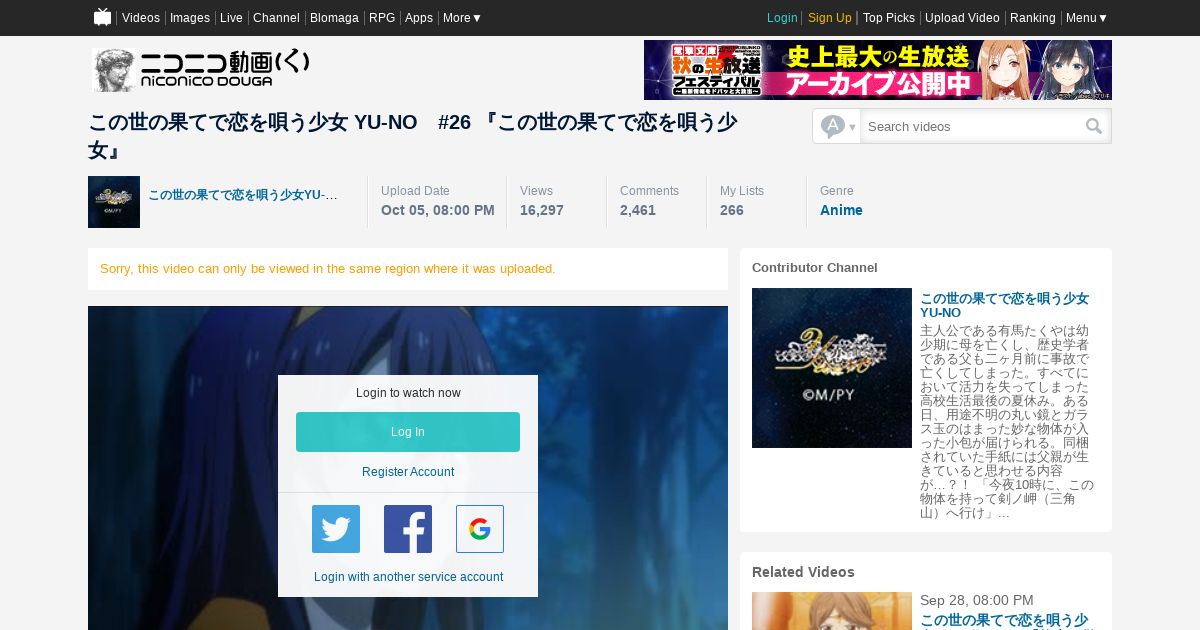Click the Comments count 2,461
Image resolution: width=1200 pixels, height=630 pixels.
pyautogui.click(x=638, y=210)
